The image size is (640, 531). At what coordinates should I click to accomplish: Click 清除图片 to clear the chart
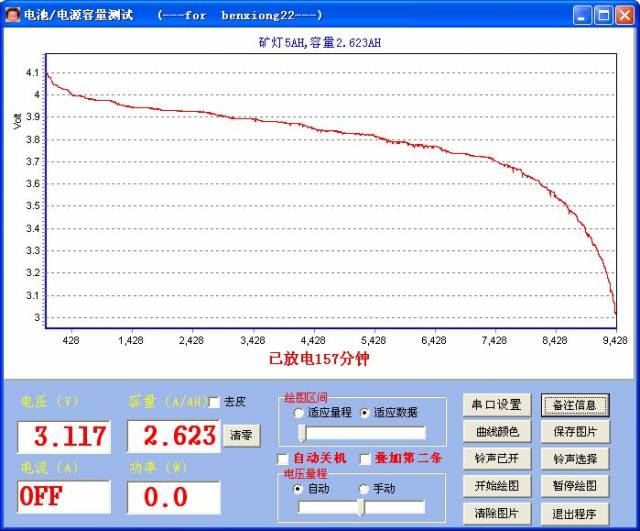pyautogui.click(x=497, y=513)
